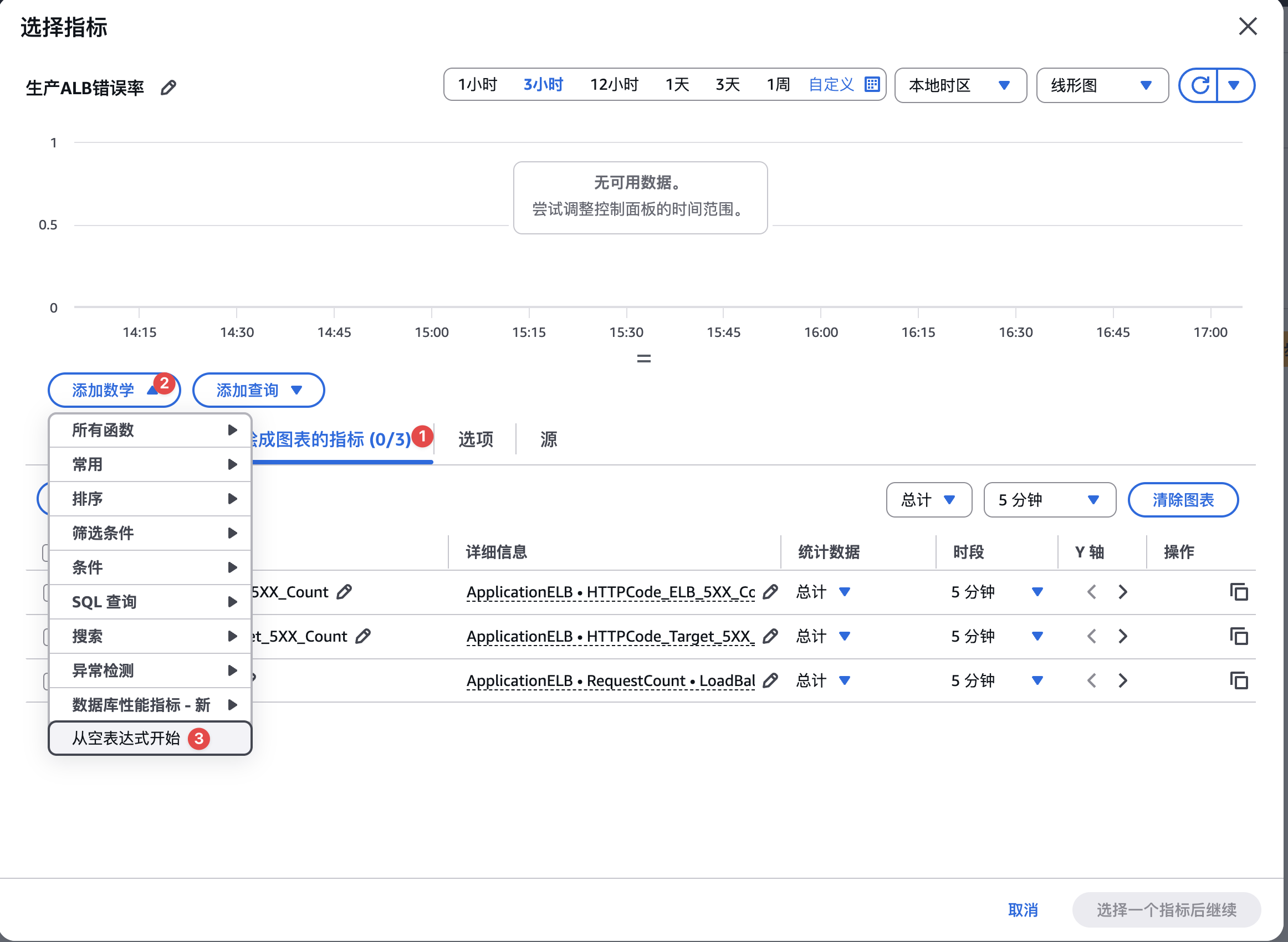The width and height of the screenshot is (1288, 942).
Task: Duplicate the RequestCount metric row
Action: [1238, 680]
